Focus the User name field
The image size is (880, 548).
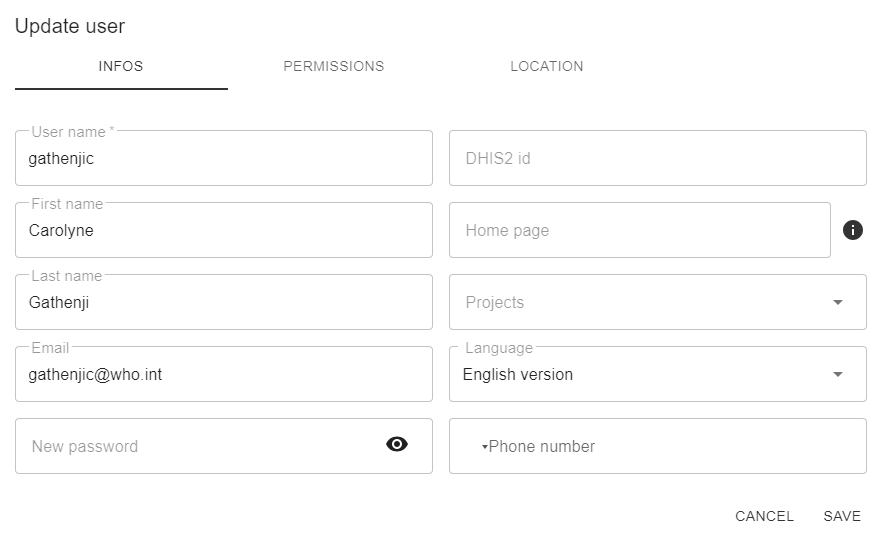(x=223, y=158)
